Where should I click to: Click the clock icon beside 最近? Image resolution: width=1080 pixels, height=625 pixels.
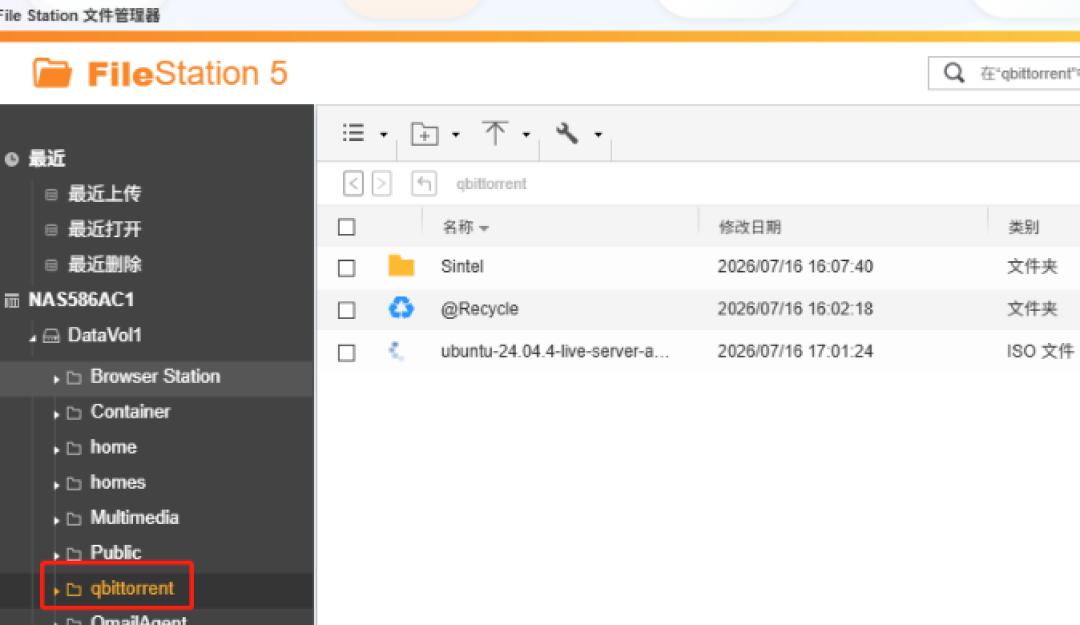12,159
